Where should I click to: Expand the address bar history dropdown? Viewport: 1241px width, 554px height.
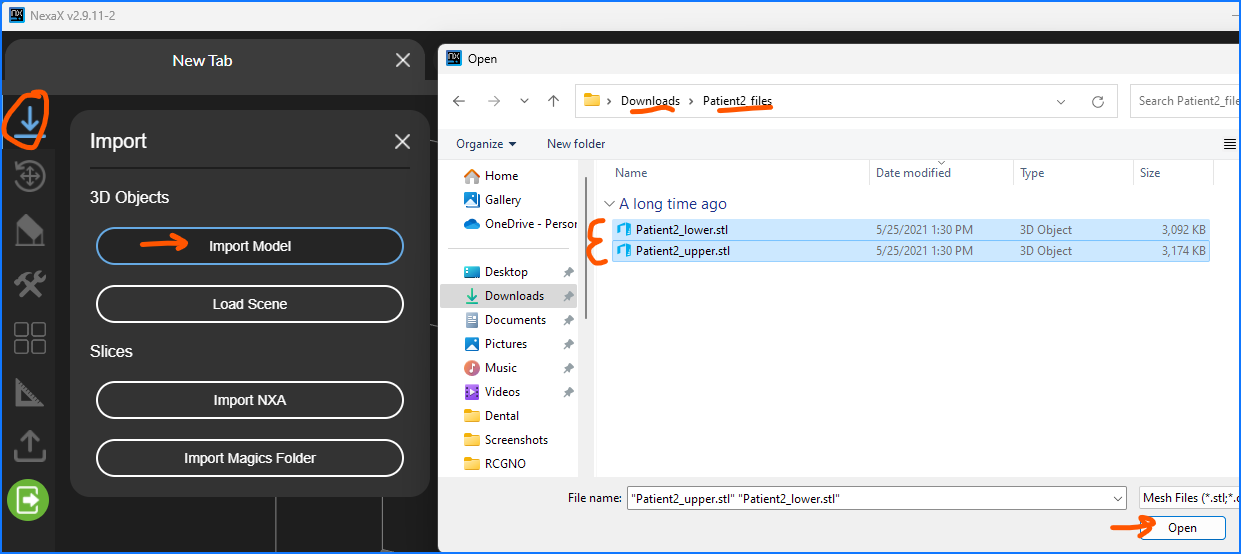coord(1061,101)
